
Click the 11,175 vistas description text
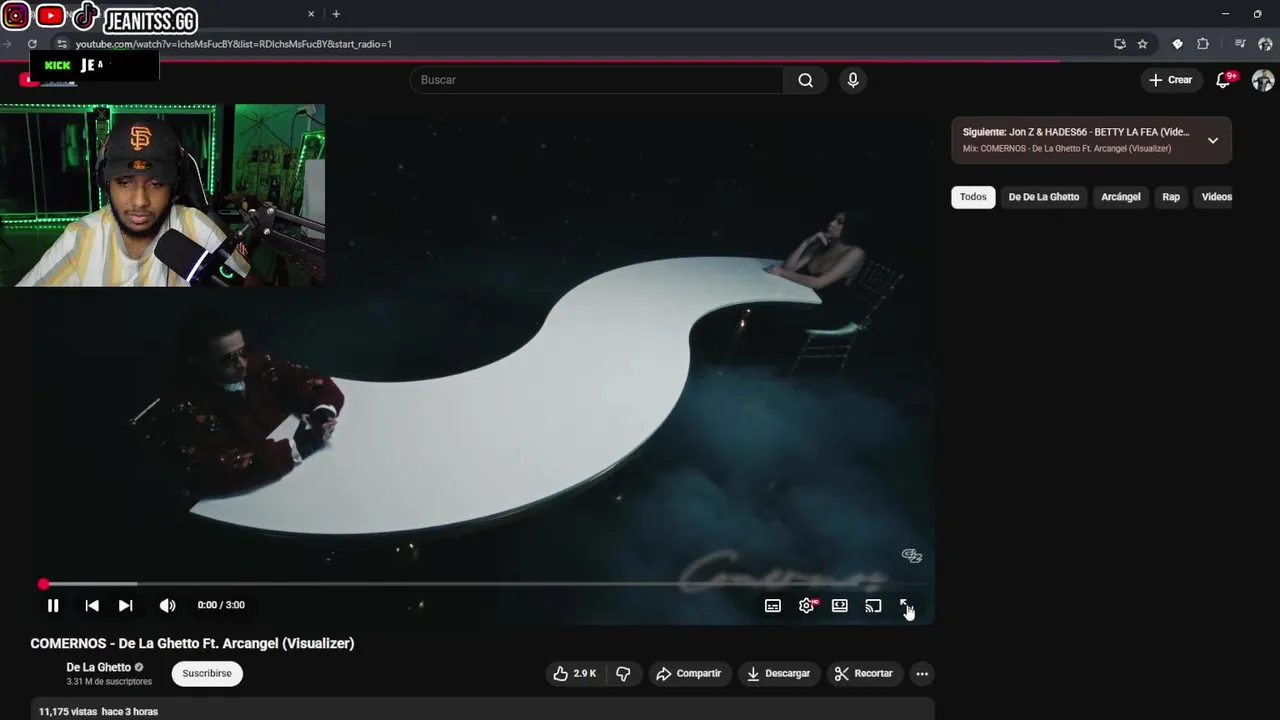(98, 712)
